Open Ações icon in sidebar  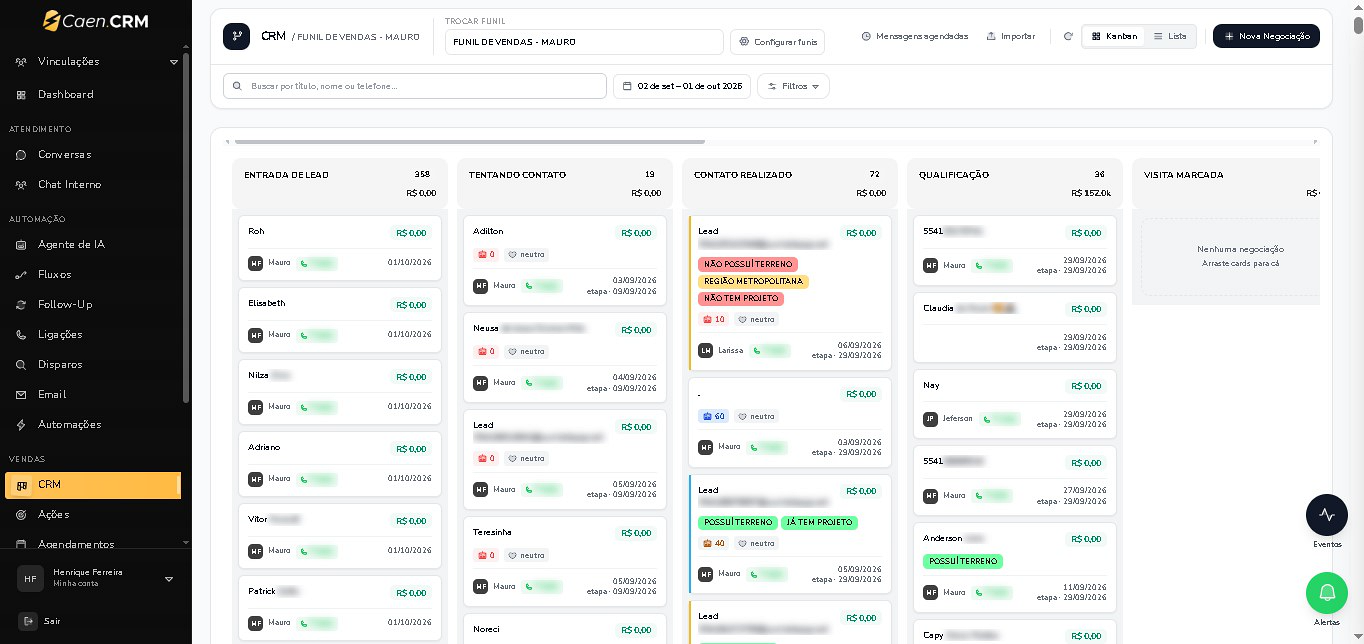[x=21, y=515]
